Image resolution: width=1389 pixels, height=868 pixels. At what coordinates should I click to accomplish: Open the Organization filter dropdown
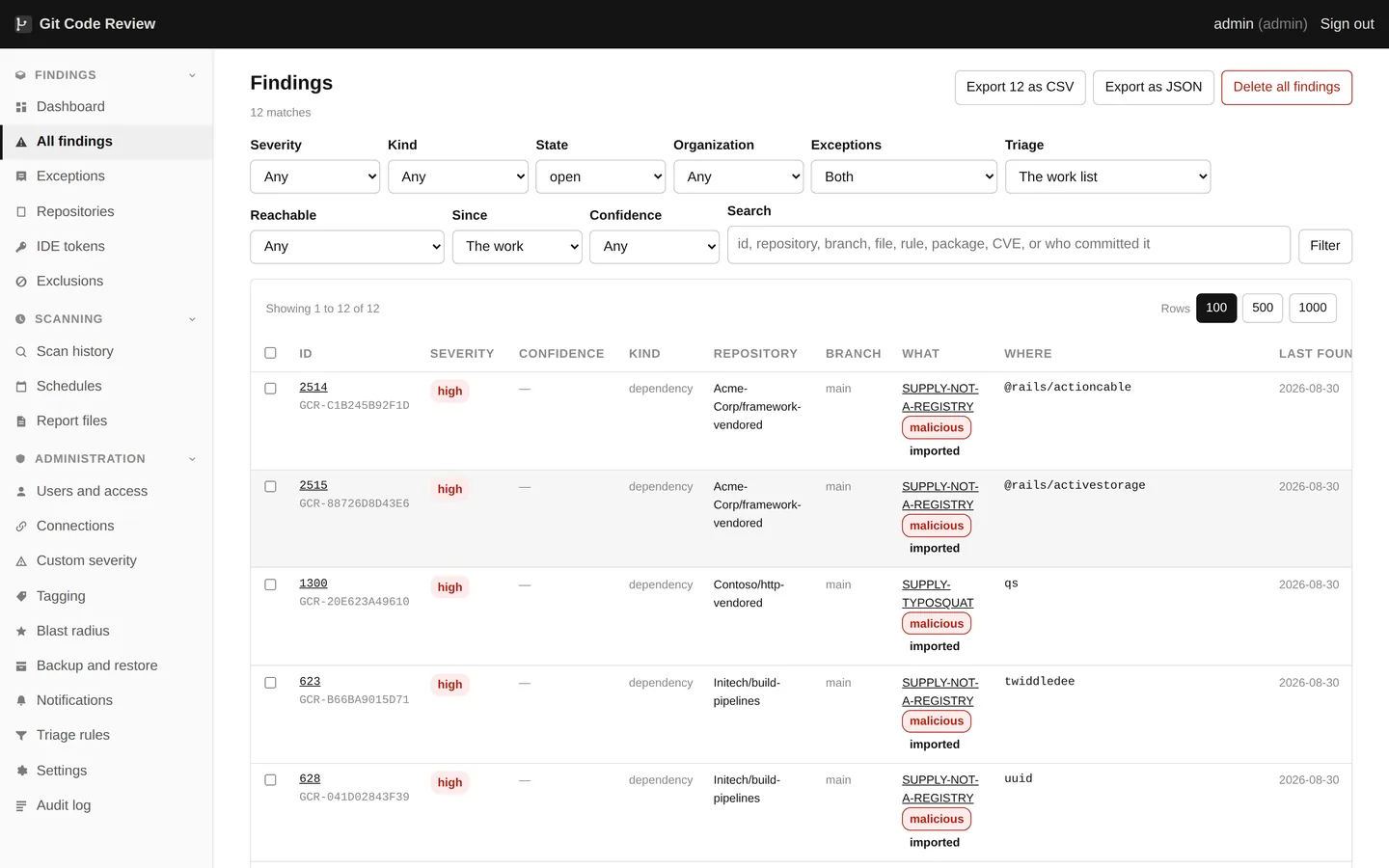739,176
